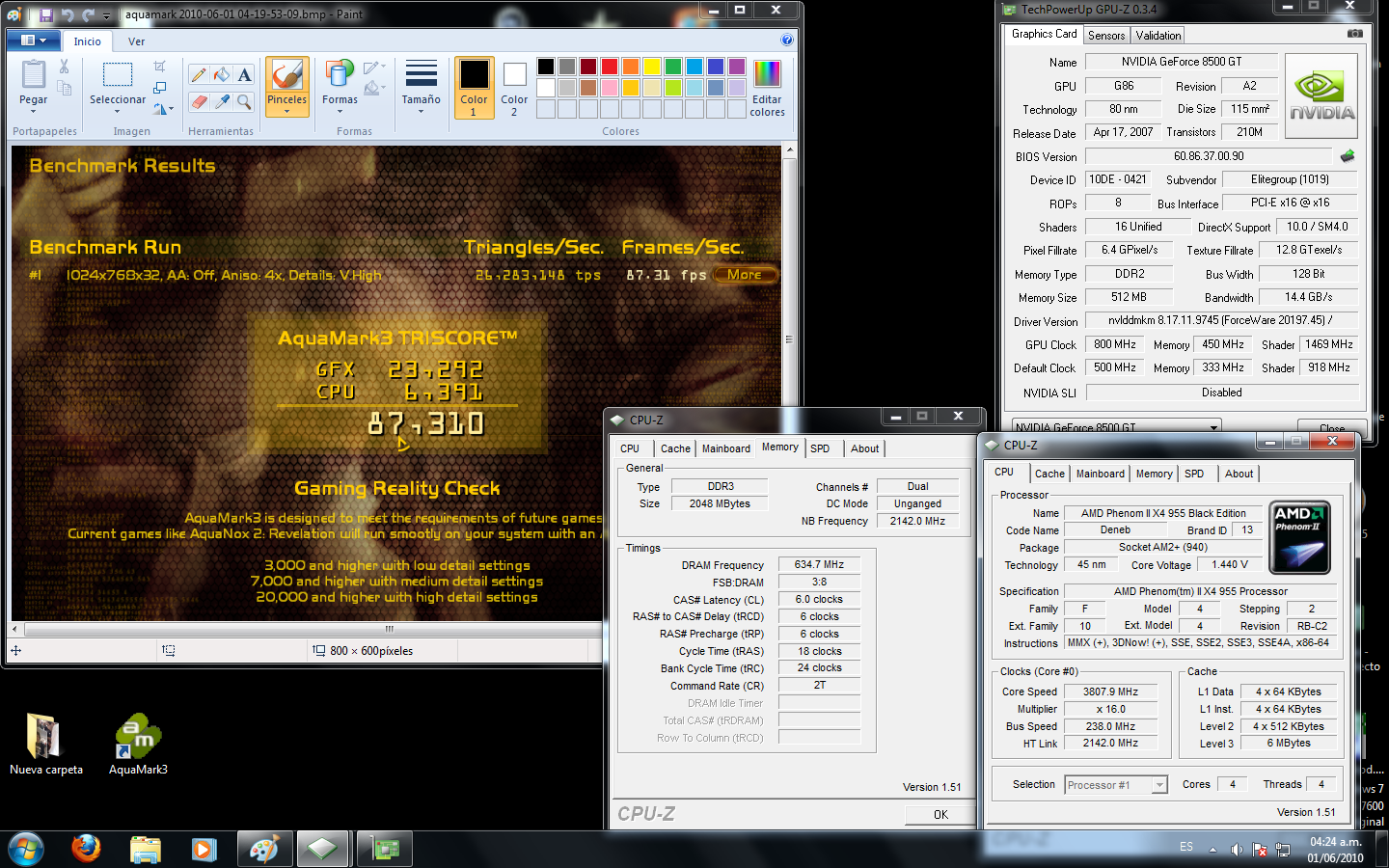Screen dimensions: 1389x868
Task: Click Paint's horizontal scrollbar thumb
Action: [x=389, y=629]
